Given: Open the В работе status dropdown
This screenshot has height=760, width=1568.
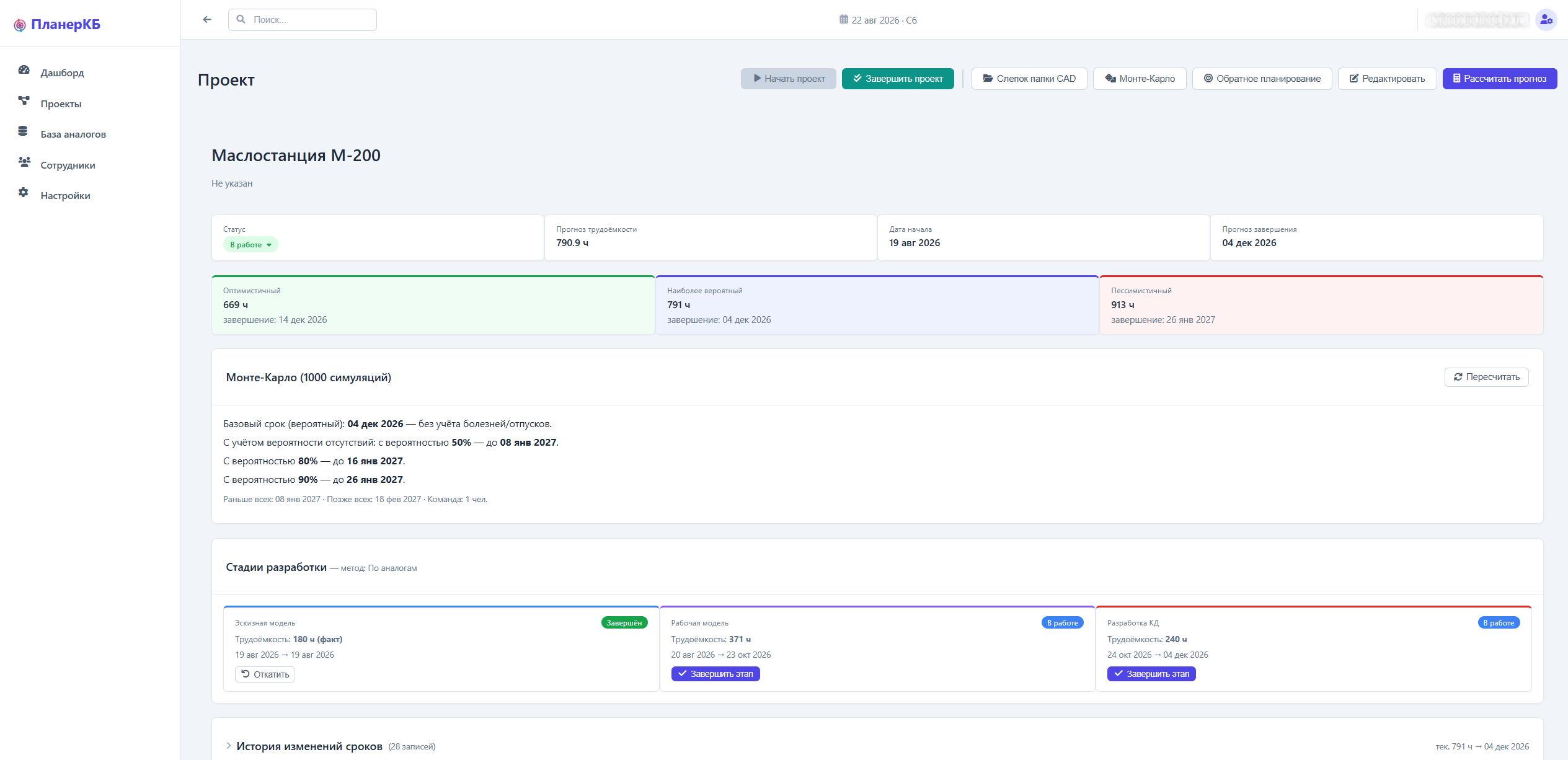Looking at the screenshot, I should (250, 245).
